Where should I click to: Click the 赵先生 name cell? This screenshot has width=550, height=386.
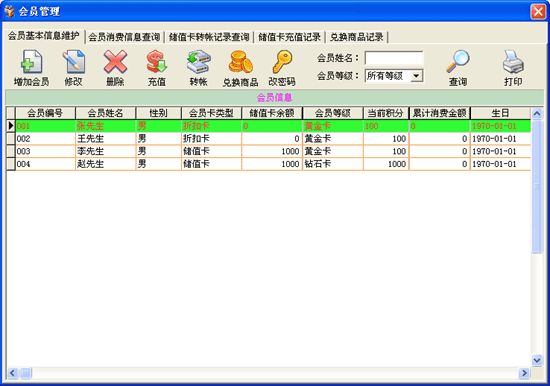(x=105, y=164)
